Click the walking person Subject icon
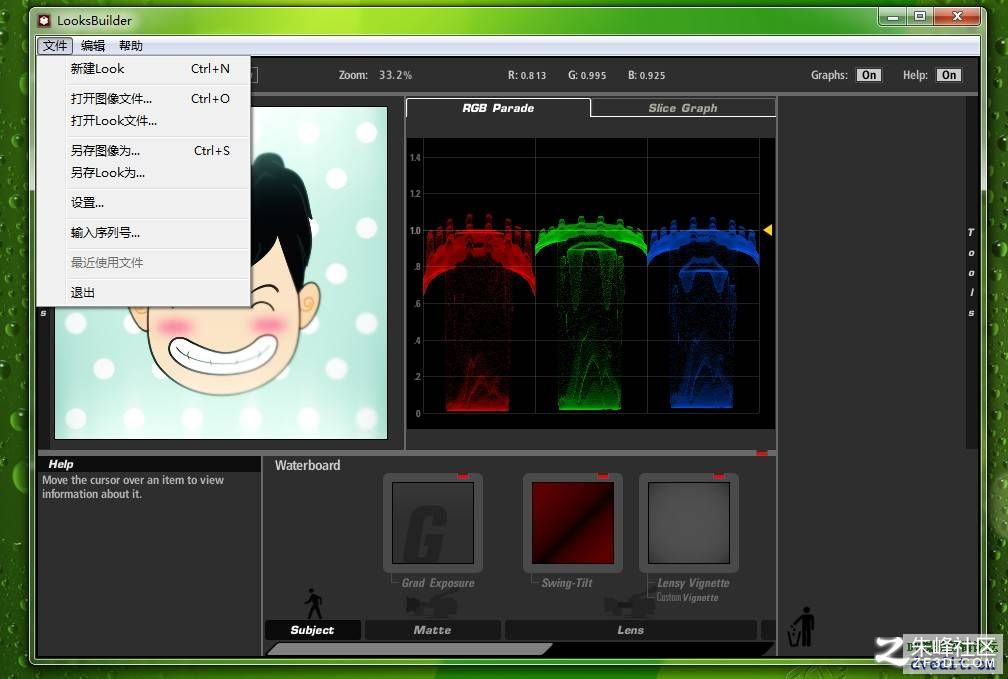 314,604
